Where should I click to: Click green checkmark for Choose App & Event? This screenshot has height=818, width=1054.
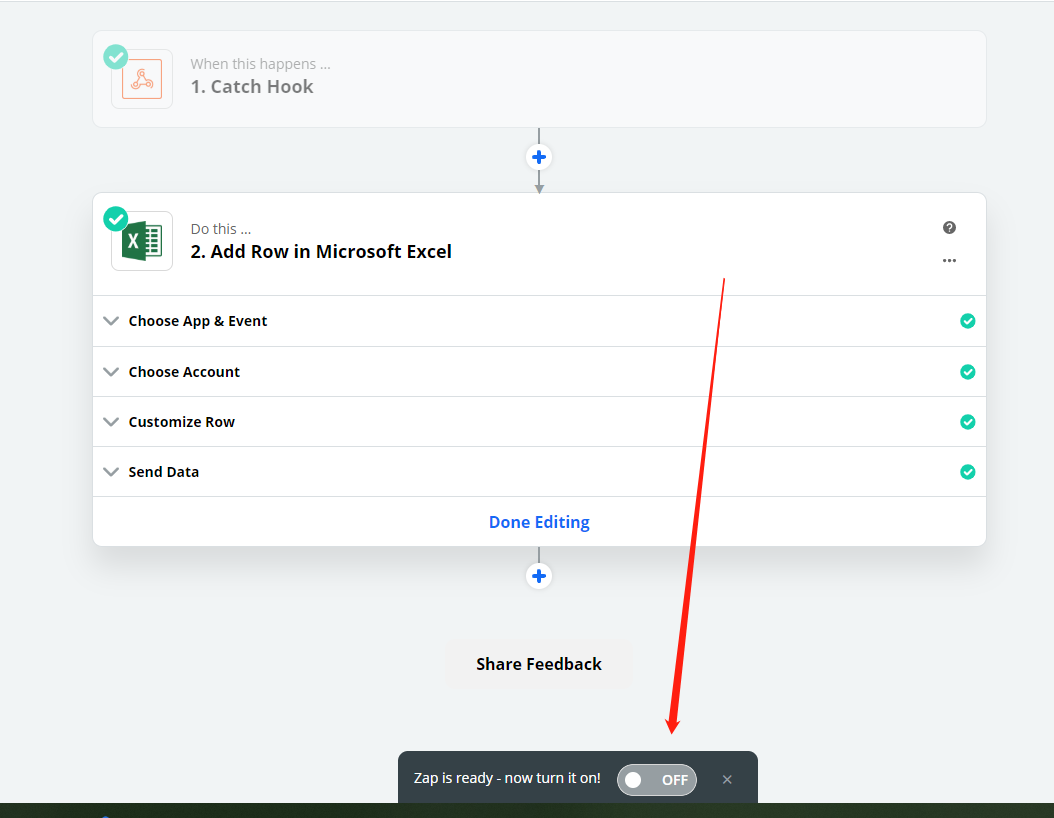967,321
